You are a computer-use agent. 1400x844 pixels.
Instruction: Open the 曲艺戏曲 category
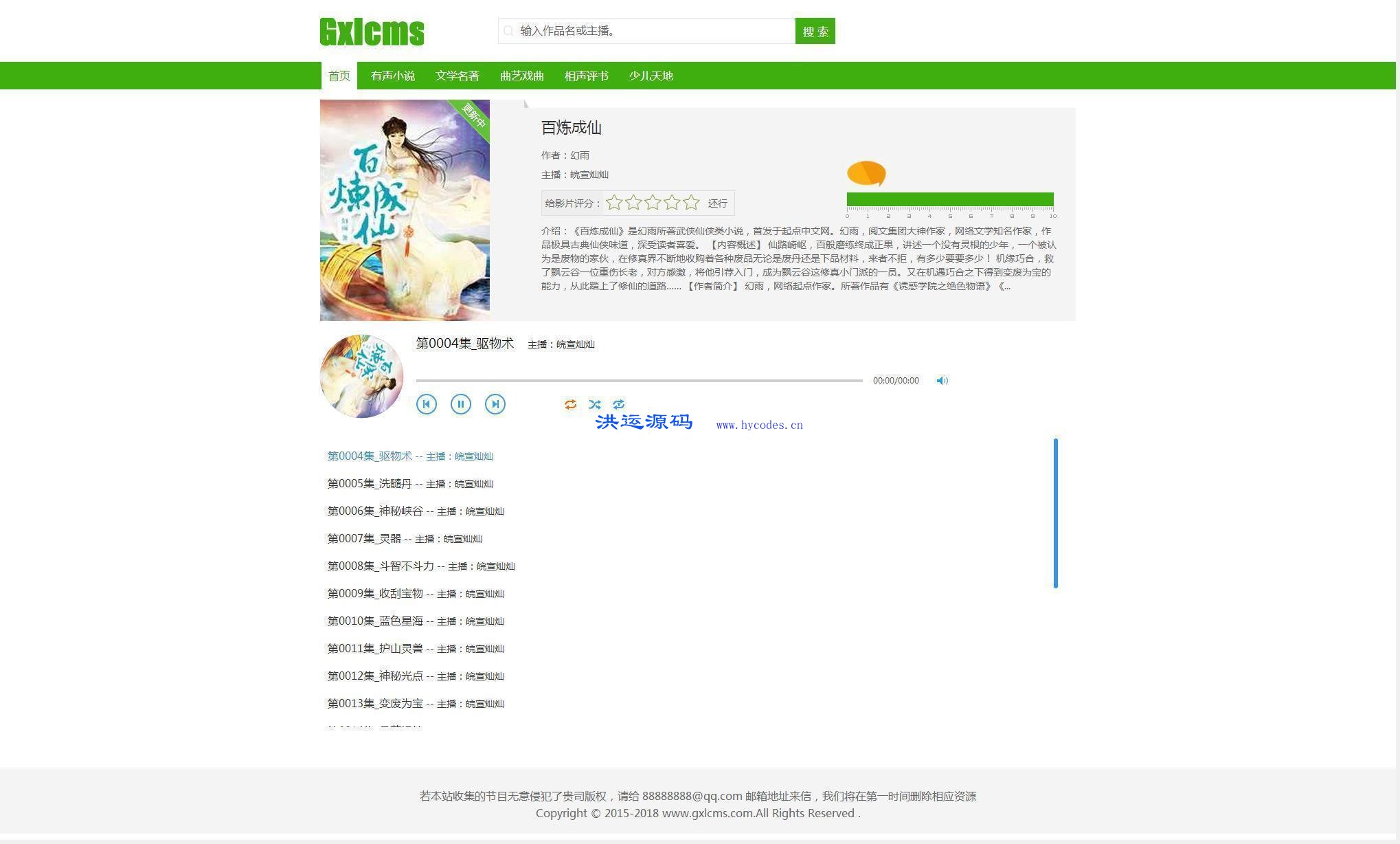point(522,76)
